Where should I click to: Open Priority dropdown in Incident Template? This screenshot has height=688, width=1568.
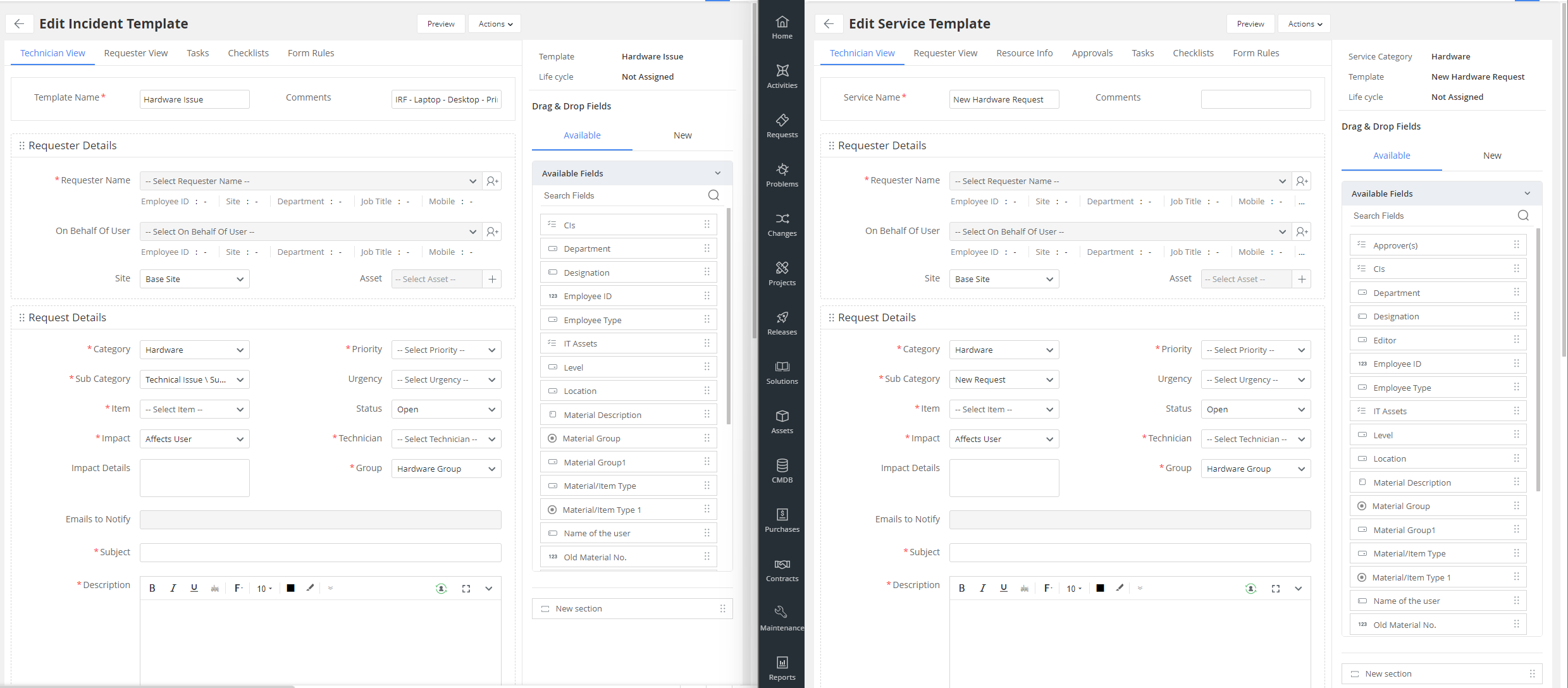click(x=446, y=350)
